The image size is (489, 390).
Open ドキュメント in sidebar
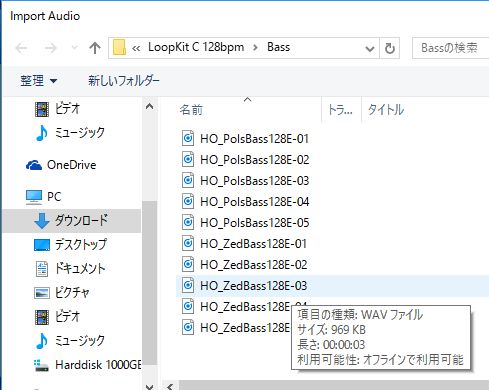pyautogui.click(x=70, y=269)
